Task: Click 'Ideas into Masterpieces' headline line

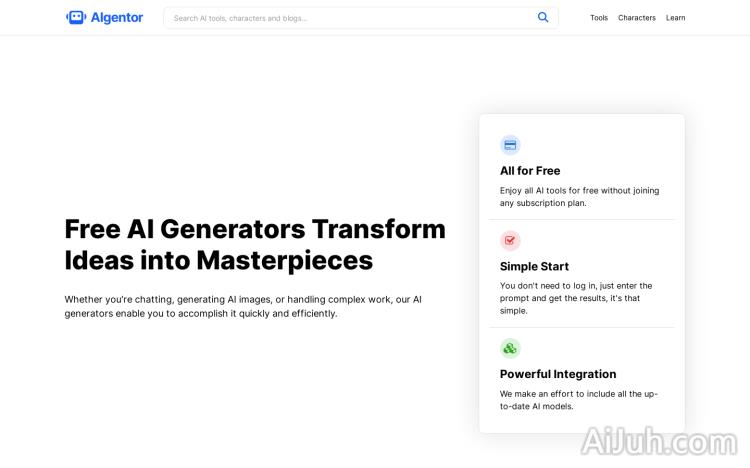Action: coord(218,260)
